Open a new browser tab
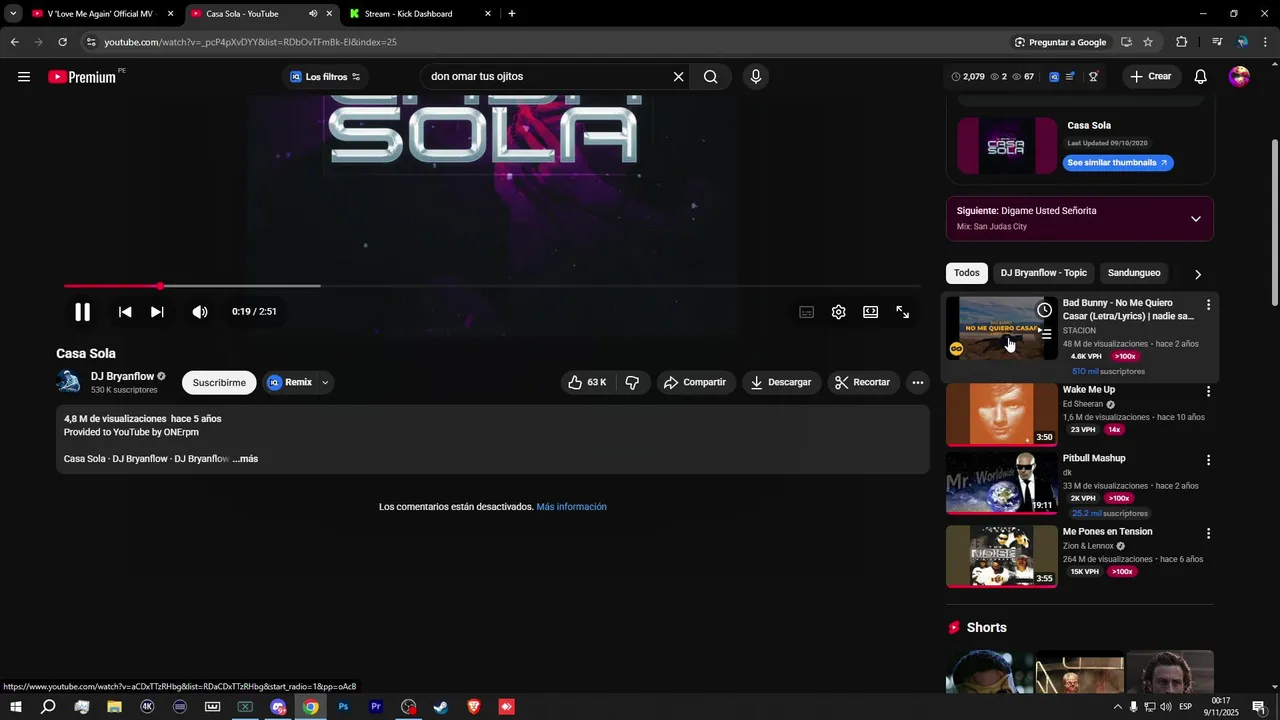The height and width of the screenshot is (720, 1280). click(512, 14)
